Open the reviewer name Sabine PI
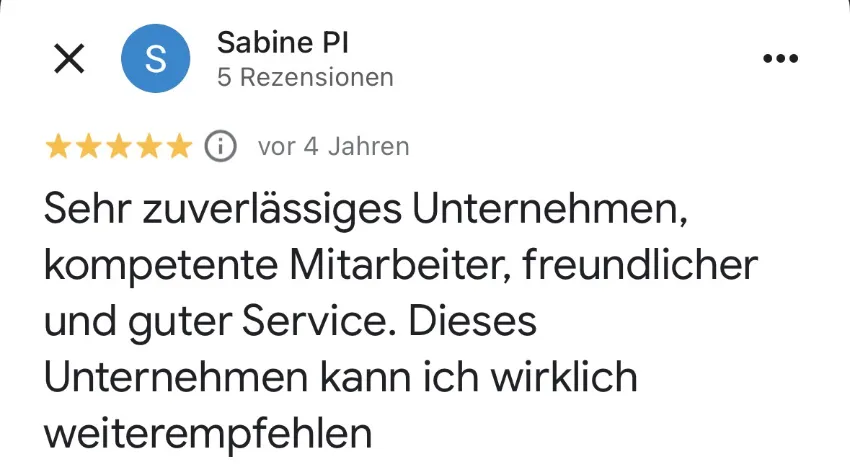This screenshot has height=467, width=850. coord(282,43)
